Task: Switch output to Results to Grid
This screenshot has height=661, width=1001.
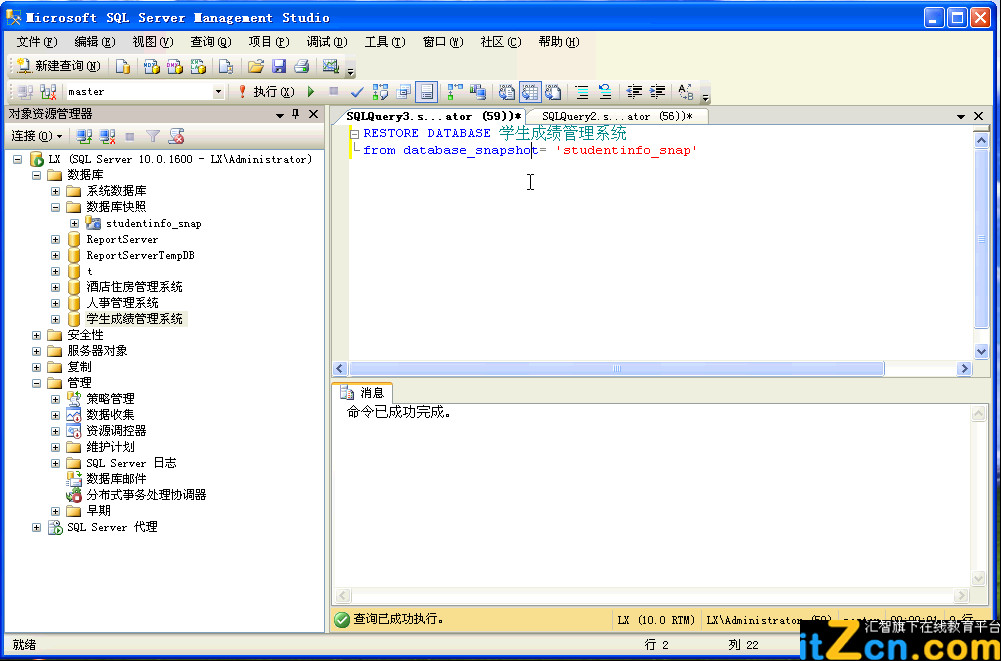Action: [530, 92]
